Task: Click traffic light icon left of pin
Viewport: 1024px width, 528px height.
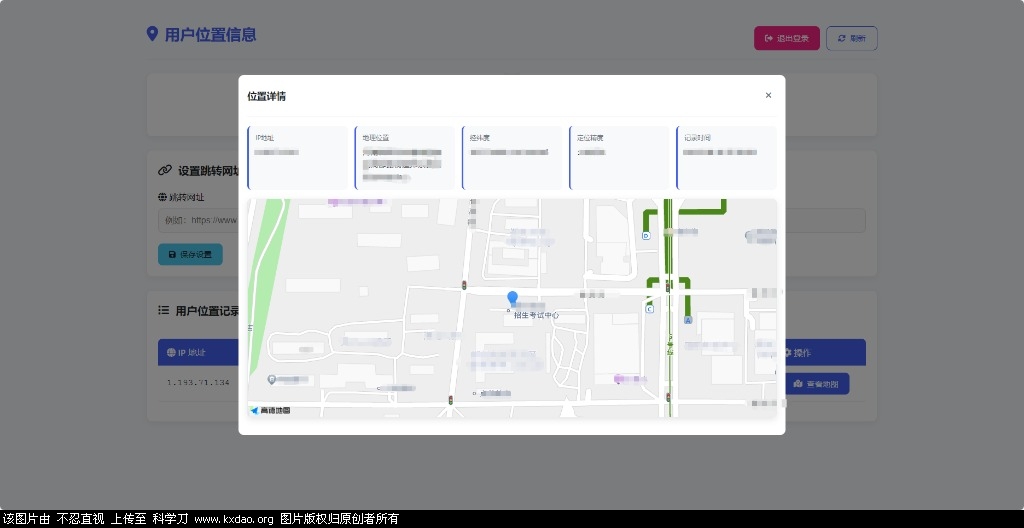Action: click(464, 285)
